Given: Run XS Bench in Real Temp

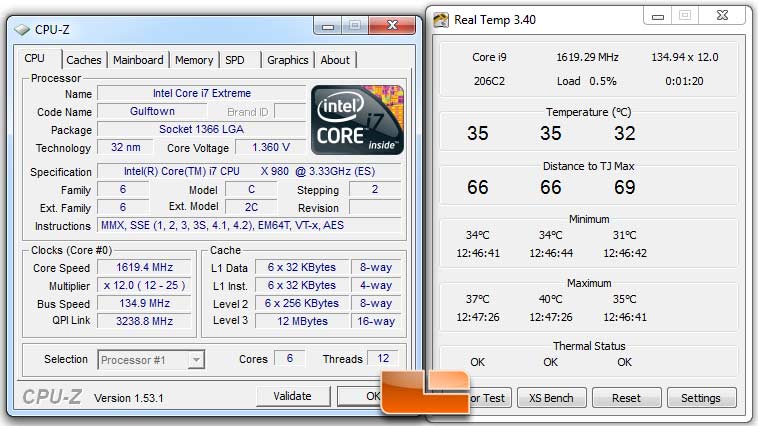Looking at the screenshot, I should pos(551,398).
